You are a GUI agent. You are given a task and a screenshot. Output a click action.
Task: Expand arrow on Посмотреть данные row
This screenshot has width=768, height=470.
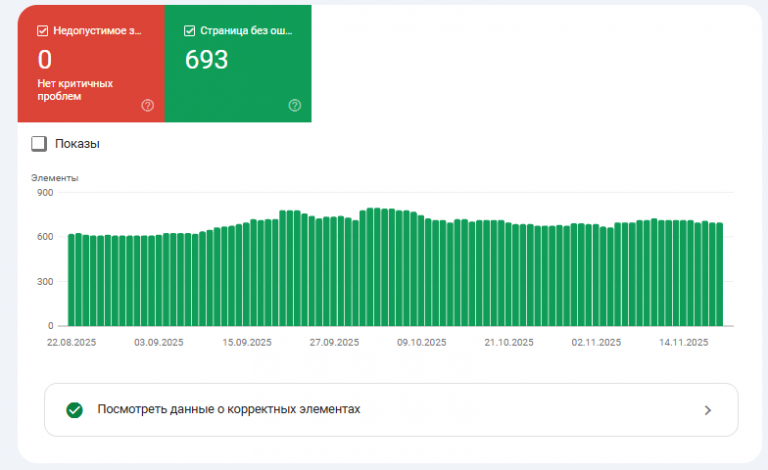coord(708,410)
